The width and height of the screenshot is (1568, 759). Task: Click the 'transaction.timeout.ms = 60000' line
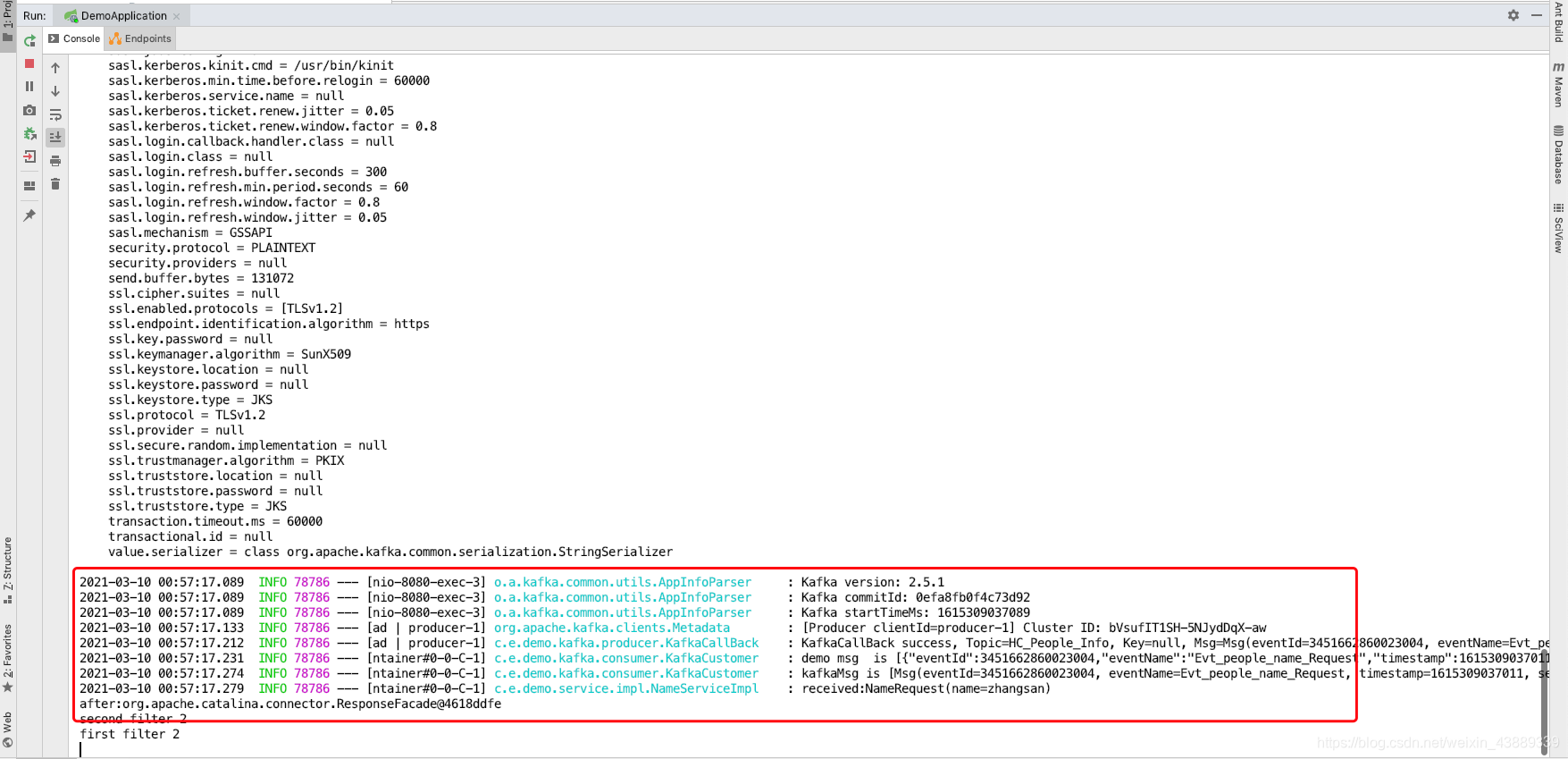(215, 521)
